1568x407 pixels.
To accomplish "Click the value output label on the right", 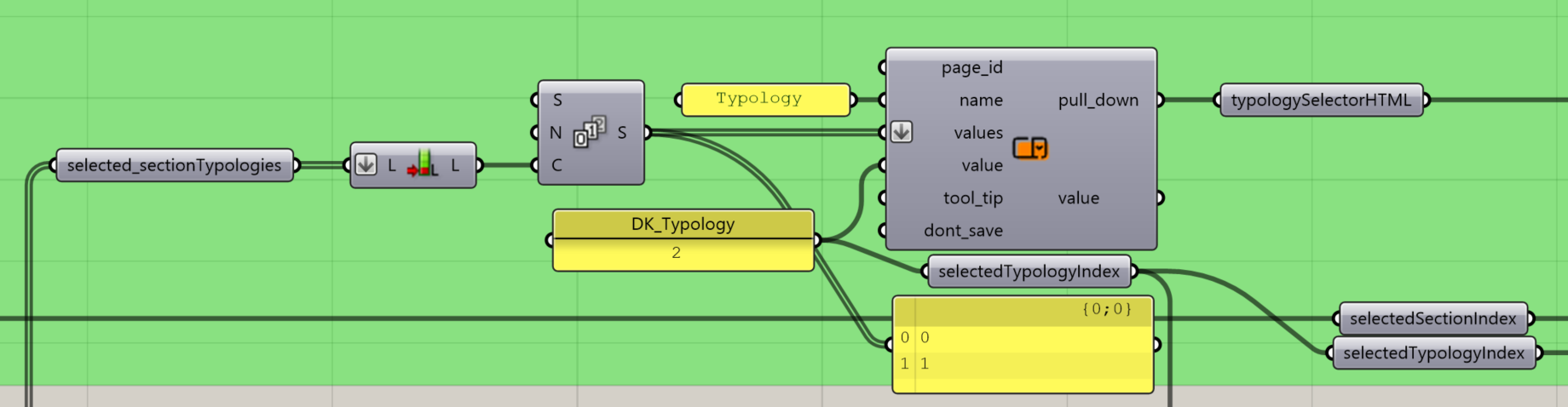I will (1078, 198).
